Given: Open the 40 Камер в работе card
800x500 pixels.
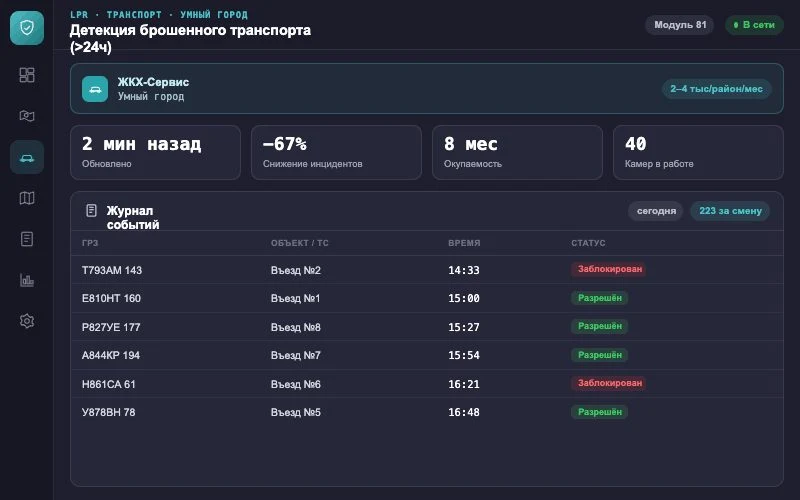Looking at the screenshot, I should (698, 152).
